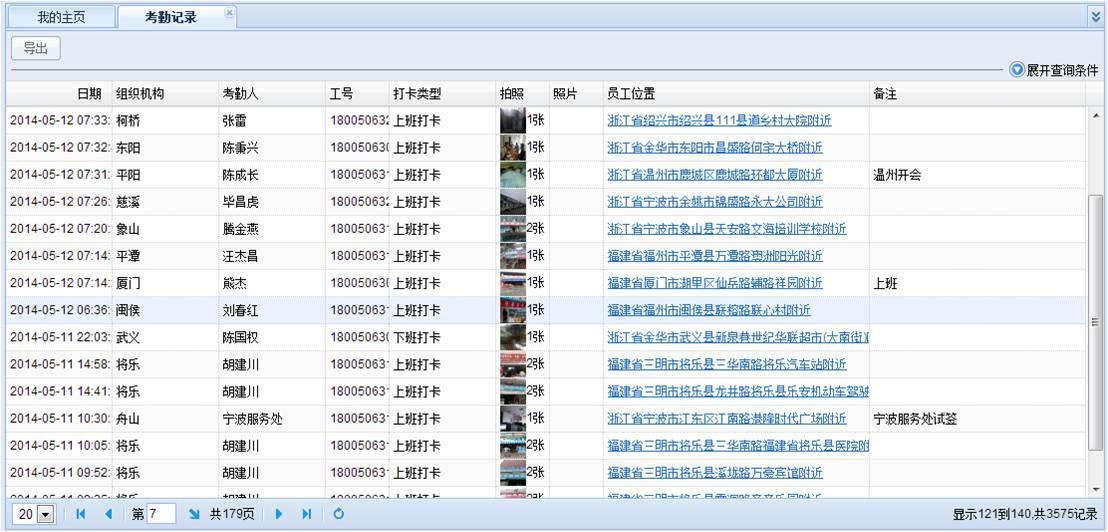Click the next page arrow
1108x532 pixels.
point(279,514)
